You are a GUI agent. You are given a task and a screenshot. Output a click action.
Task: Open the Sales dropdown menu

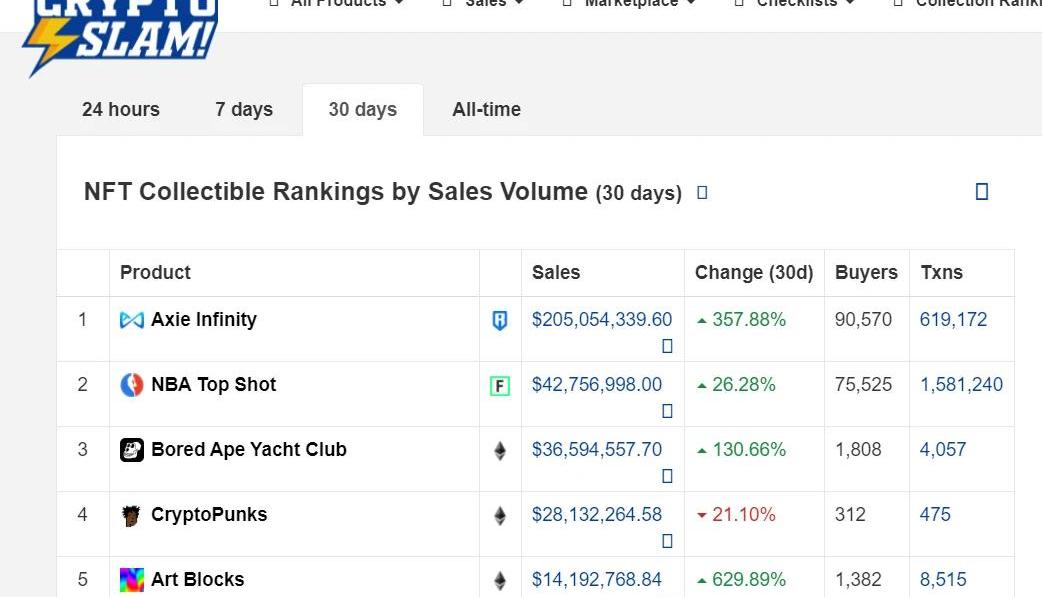(x=485, y=4)
